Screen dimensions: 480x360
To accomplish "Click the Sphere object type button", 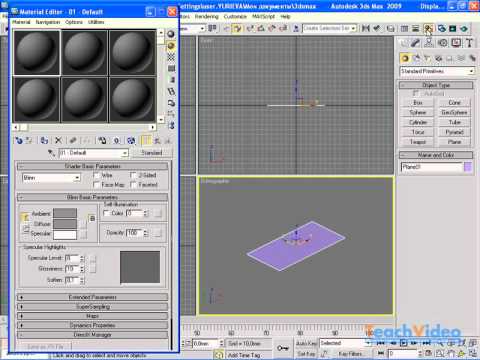I will pos(418,112).
